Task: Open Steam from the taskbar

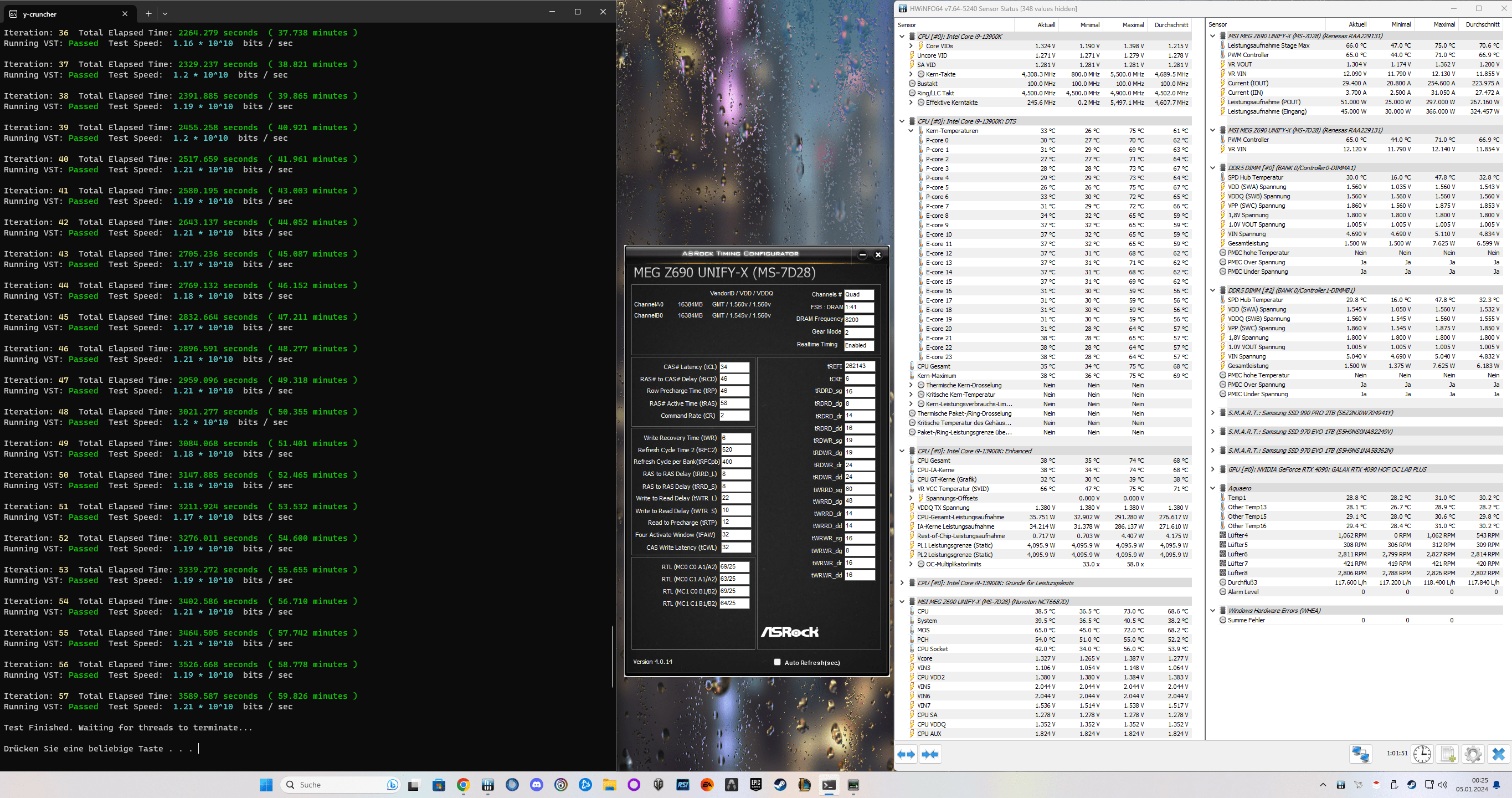Action: 780,785
